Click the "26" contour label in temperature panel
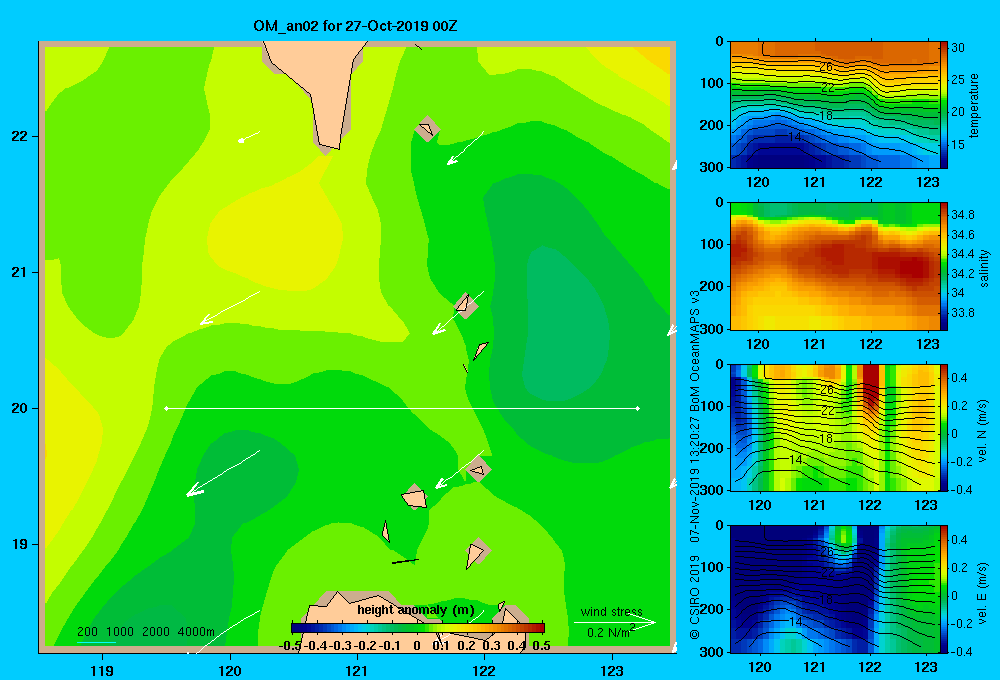Image resolution: width=1000 pixels, height=680 pixels. pos(826,67)
